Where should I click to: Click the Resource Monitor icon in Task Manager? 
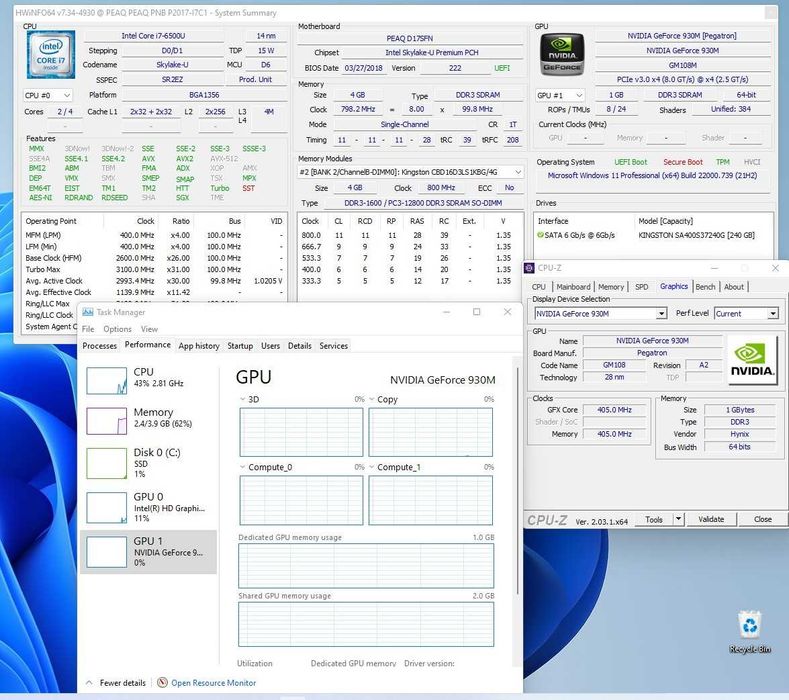click(x=162, y=683)
